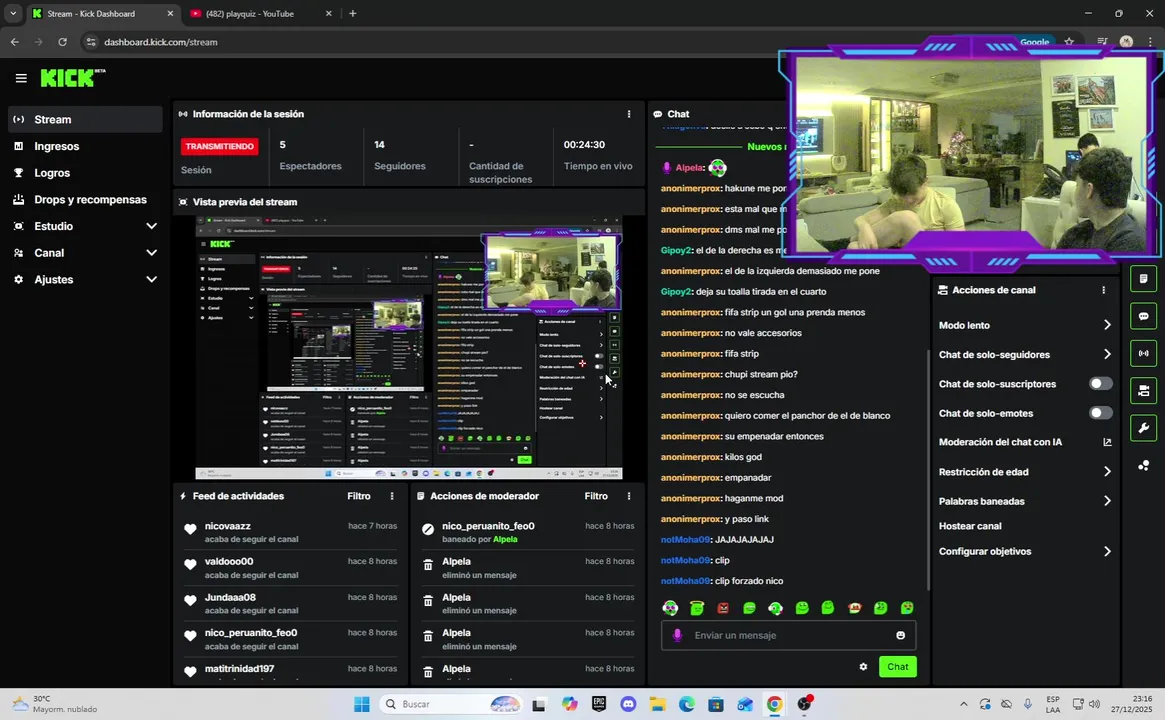This screenshot has width=1165, height=720.
Task: Open Epic Games Launcher from the taskbar
Action: (x=599, y=704)
